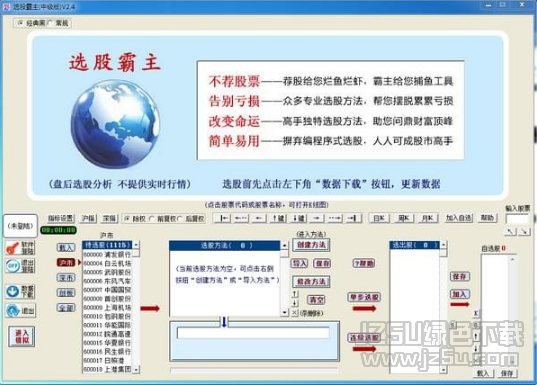Click the 帮助 button in toolbar

coord(487,218)
